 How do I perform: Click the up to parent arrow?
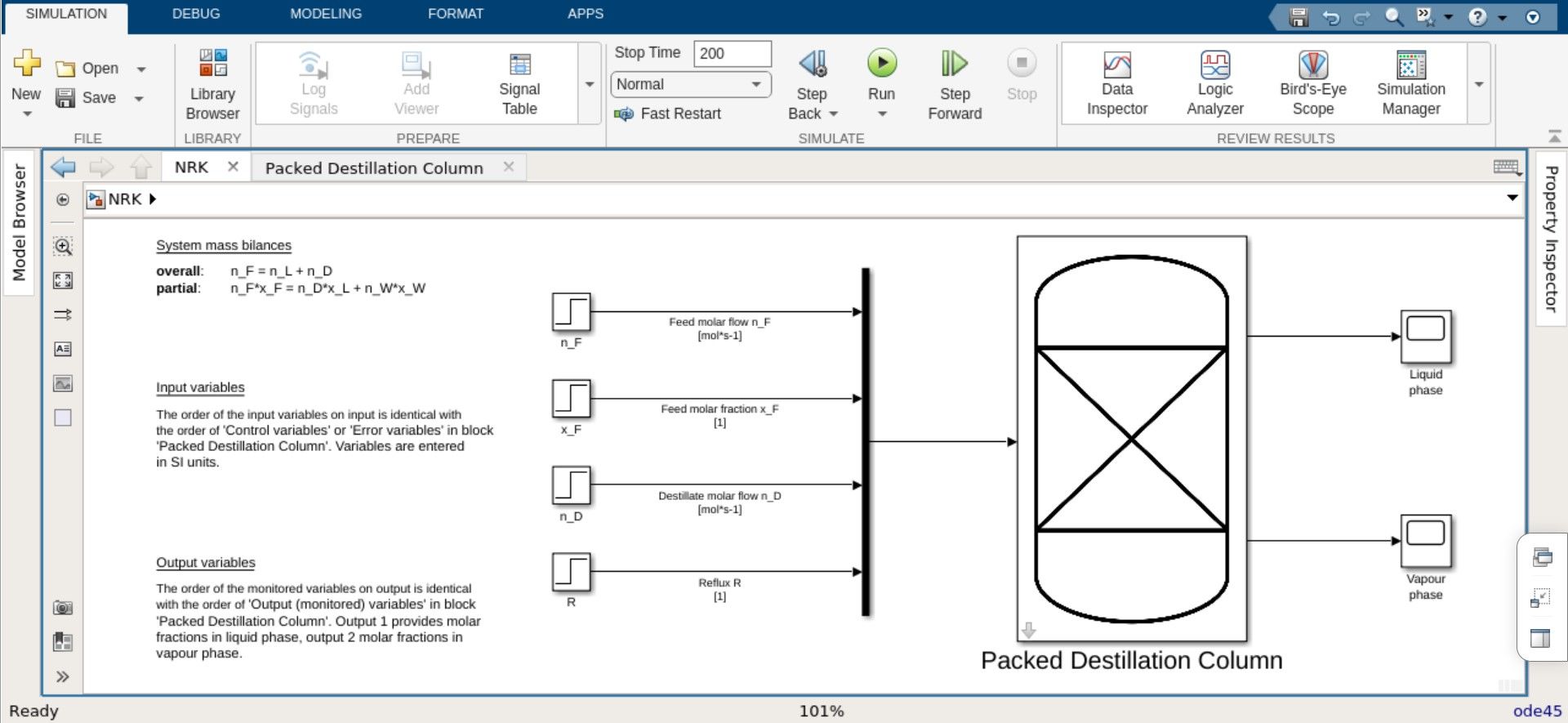pyautogui.click(x=140, y=167)
